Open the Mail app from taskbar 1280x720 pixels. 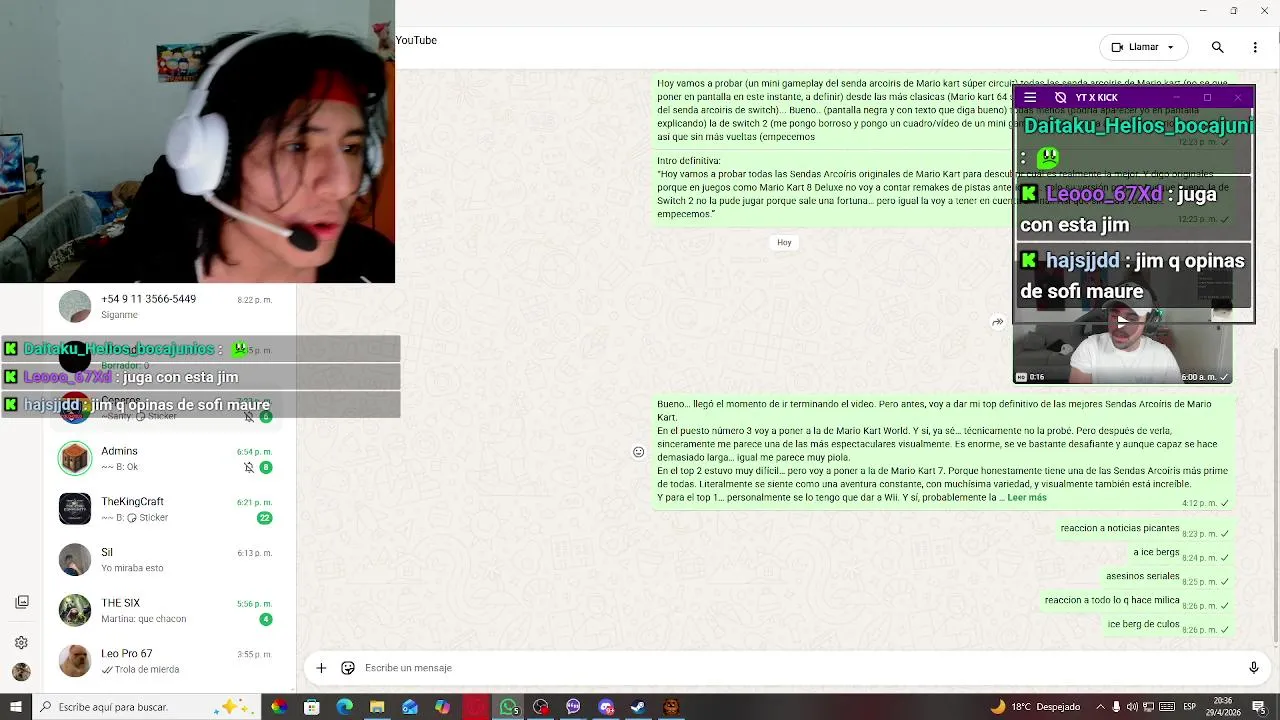[410, 707]
